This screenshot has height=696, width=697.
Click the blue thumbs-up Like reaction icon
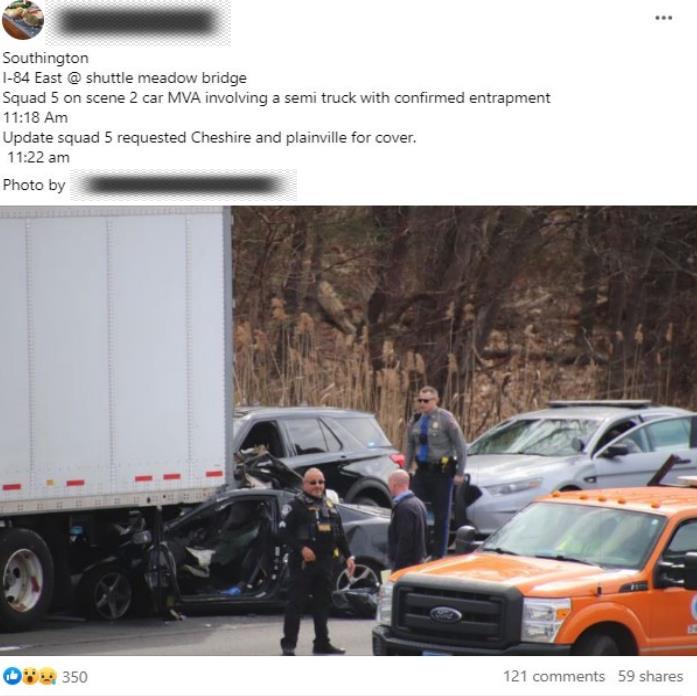tap(12, 676)
